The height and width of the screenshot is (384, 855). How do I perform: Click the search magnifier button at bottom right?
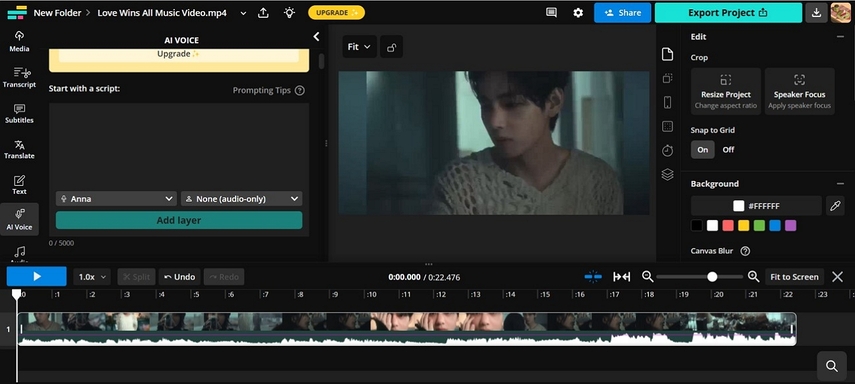(x=832, y=366)
